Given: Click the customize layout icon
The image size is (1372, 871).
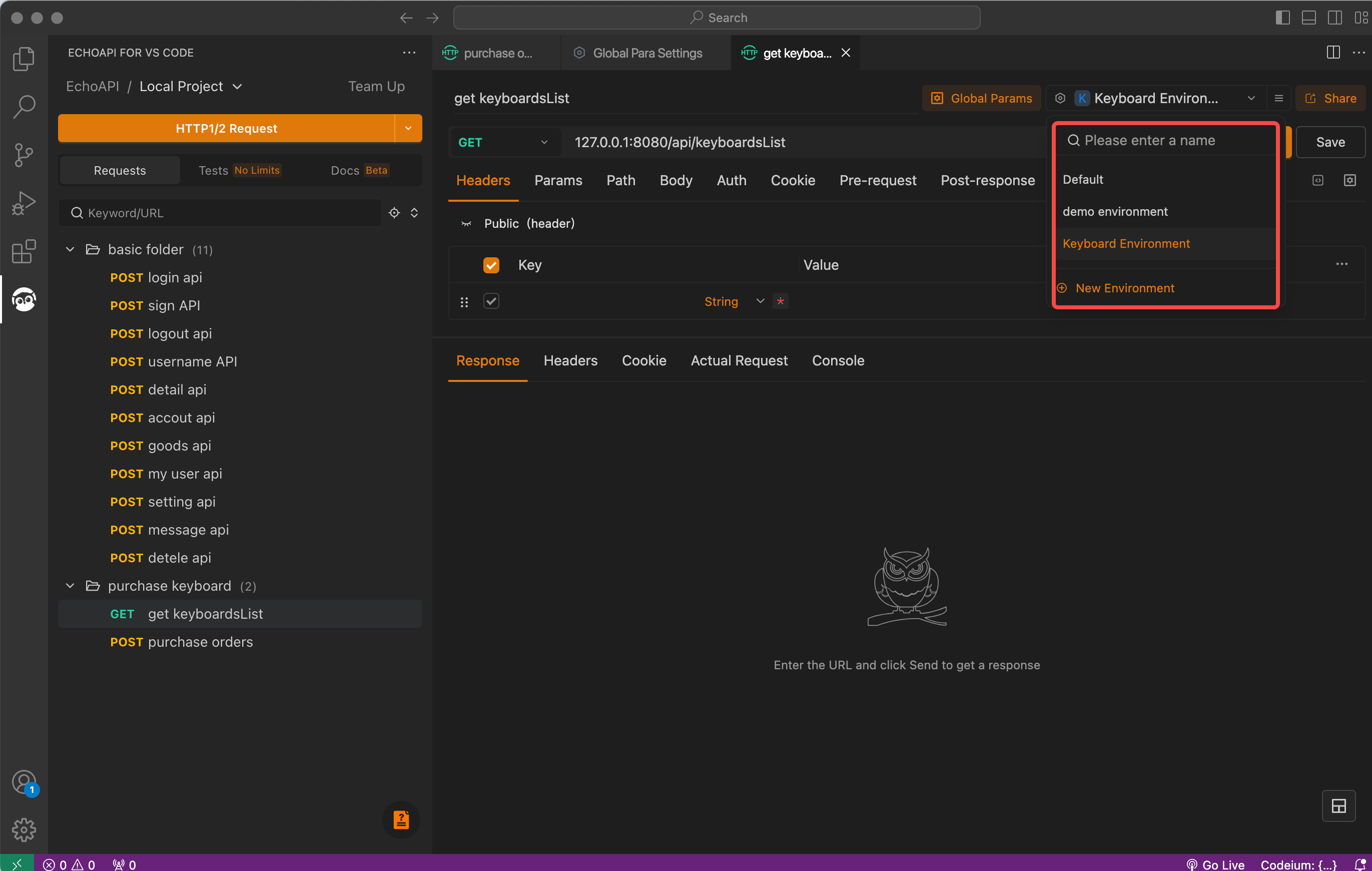Looking at the screenshot, I should [1360, 18].
